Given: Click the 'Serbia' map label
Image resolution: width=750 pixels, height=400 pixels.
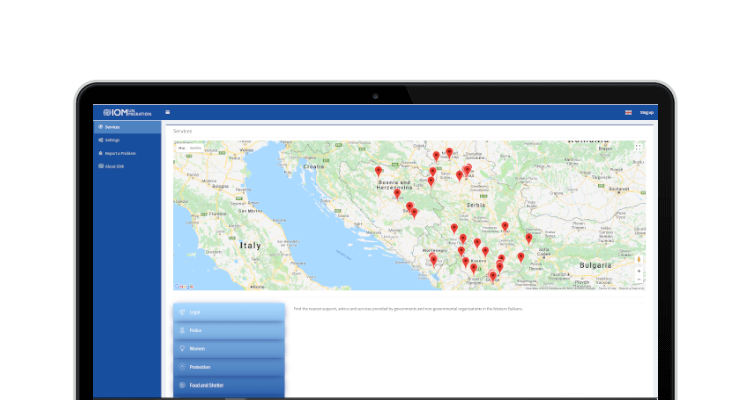Looking at the screenshot, I should 476,205.
